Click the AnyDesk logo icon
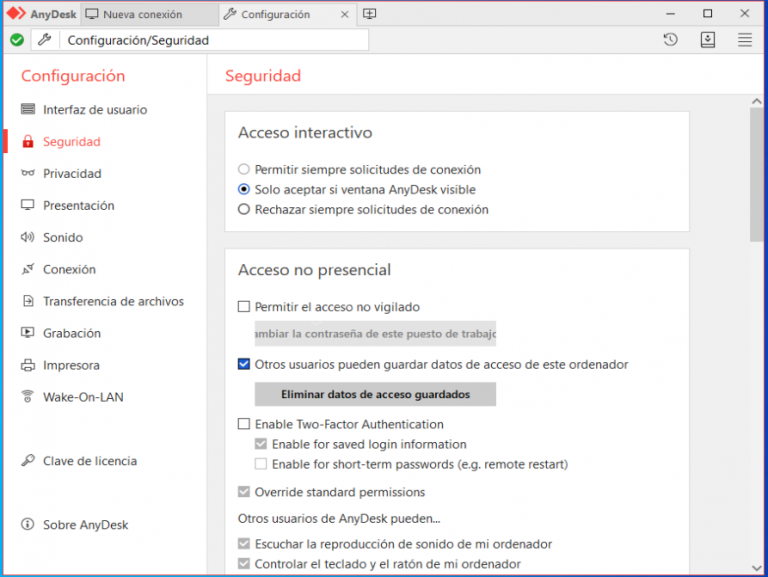 tap(16, 13)
